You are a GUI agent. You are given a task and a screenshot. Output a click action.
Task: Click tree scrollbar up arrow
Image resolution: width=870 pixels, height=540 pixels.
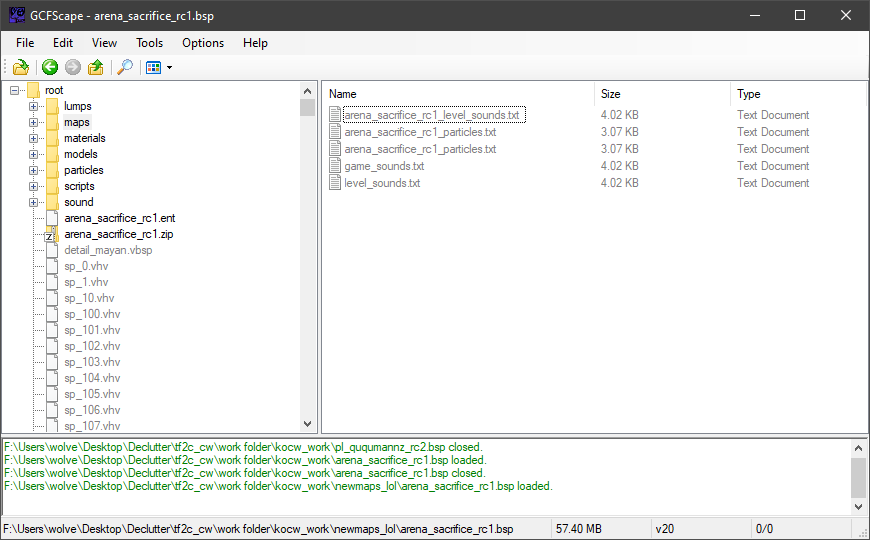(x=308, y=91)
